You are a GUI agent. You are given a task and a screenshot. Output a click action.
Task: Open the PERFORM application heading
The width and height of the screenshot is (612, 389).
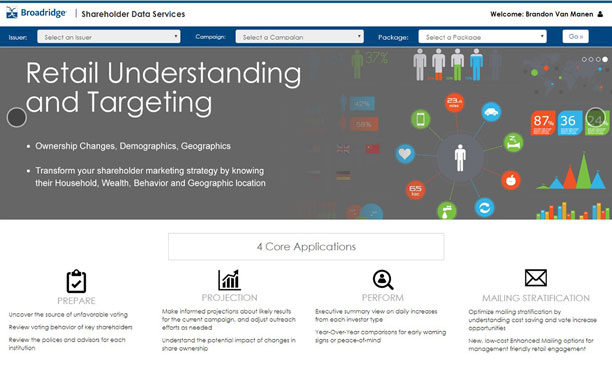tap(382, 298)
